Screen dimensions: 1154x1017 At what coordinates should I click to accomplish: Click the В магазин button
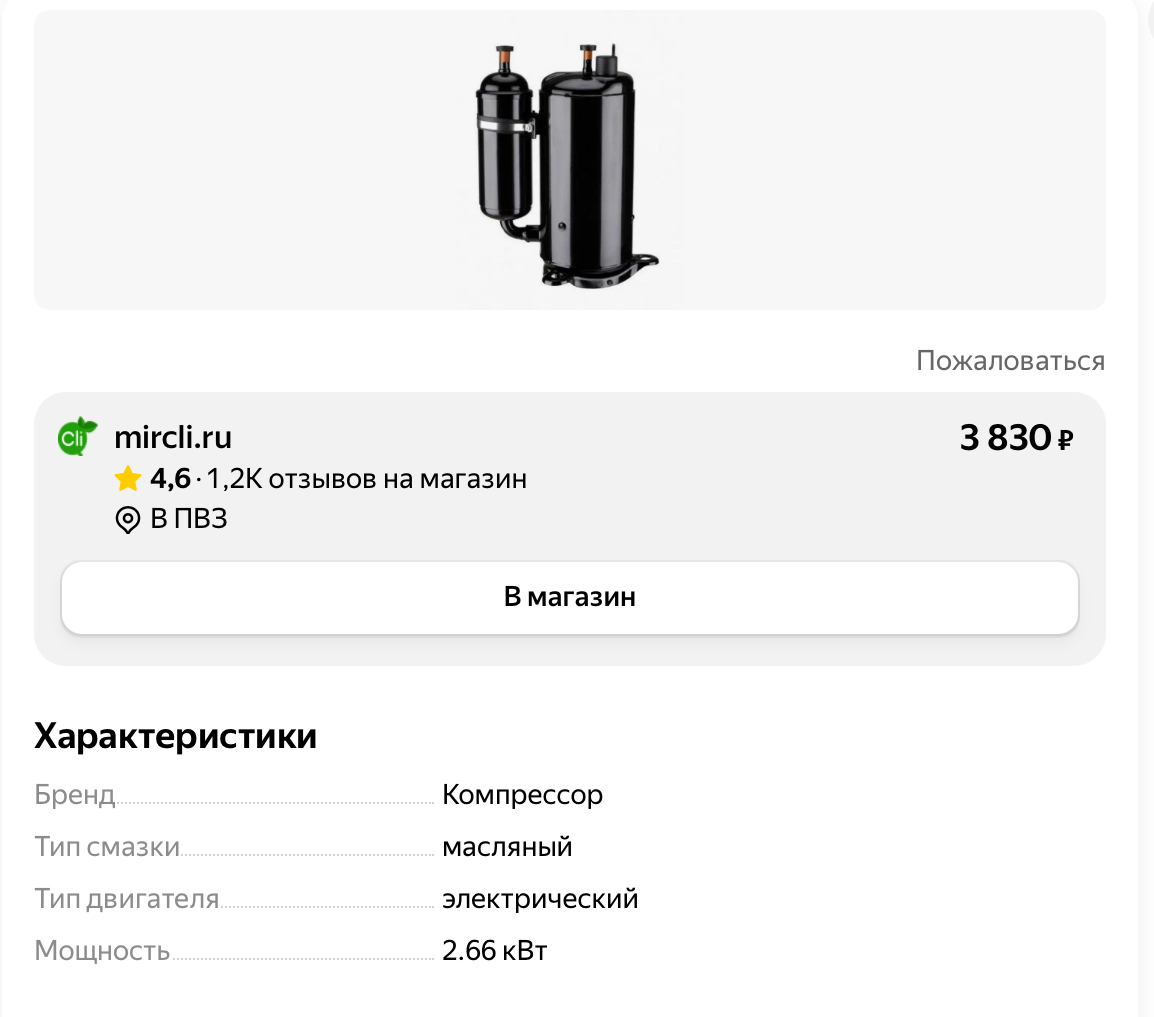(570, 597)
